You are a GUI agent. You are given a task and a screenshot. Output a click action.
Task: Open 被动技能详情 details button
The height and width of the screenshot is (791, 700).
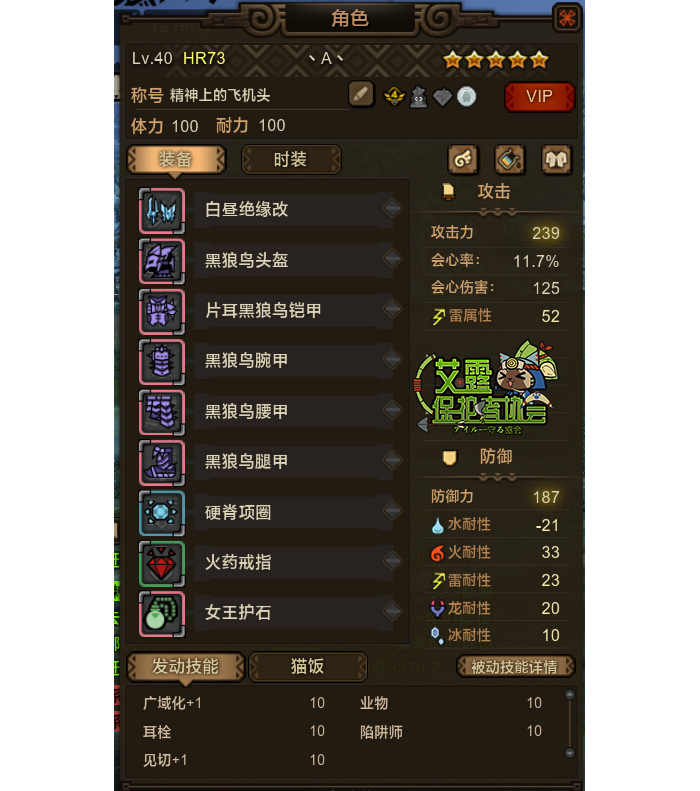coord(515,667)
